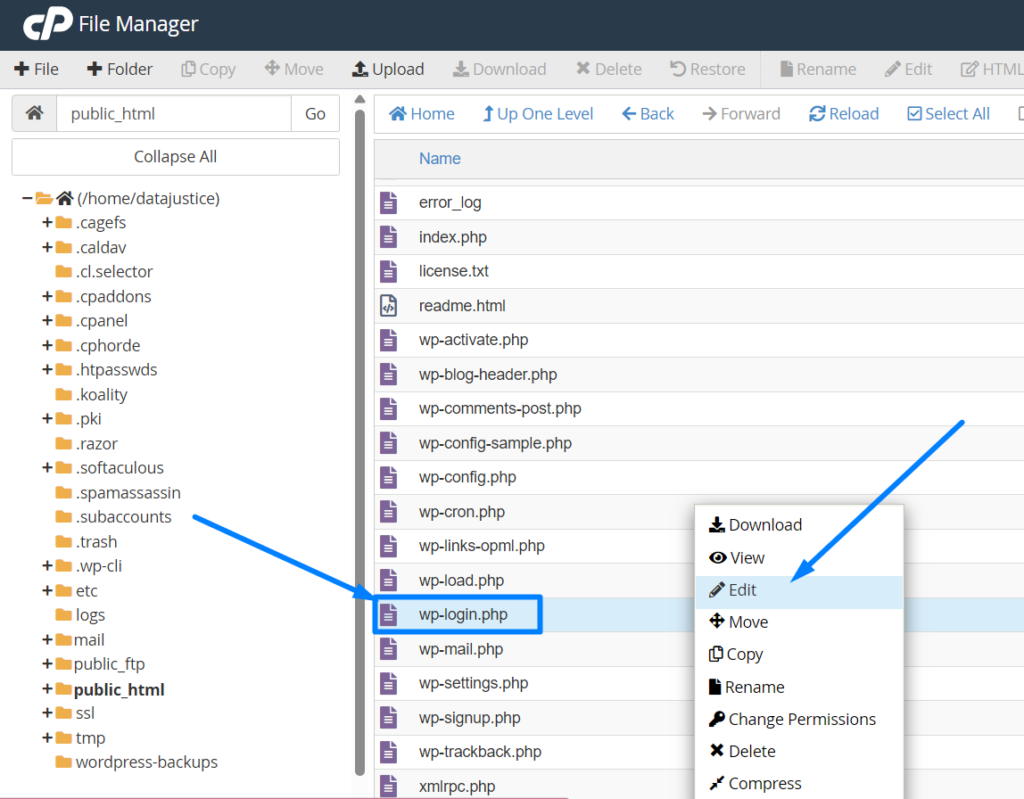The width and height of the screenshot is (1024, 799).
Task: Select the .trash folder in tree
Action: coord(87,542)
